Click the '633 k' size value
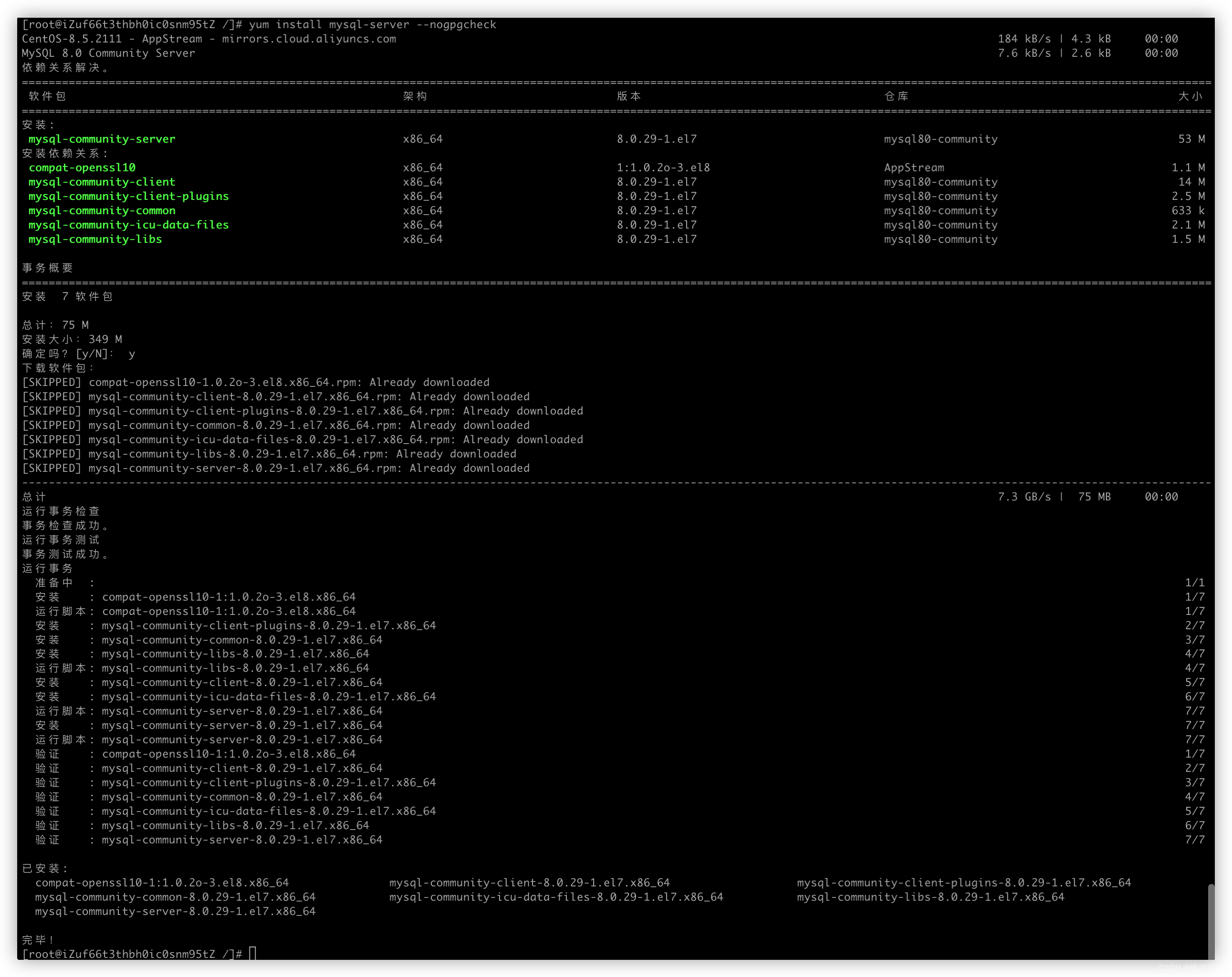Image resolution: width=1232 pixels, height=977 pixels. pos(1188,210)
